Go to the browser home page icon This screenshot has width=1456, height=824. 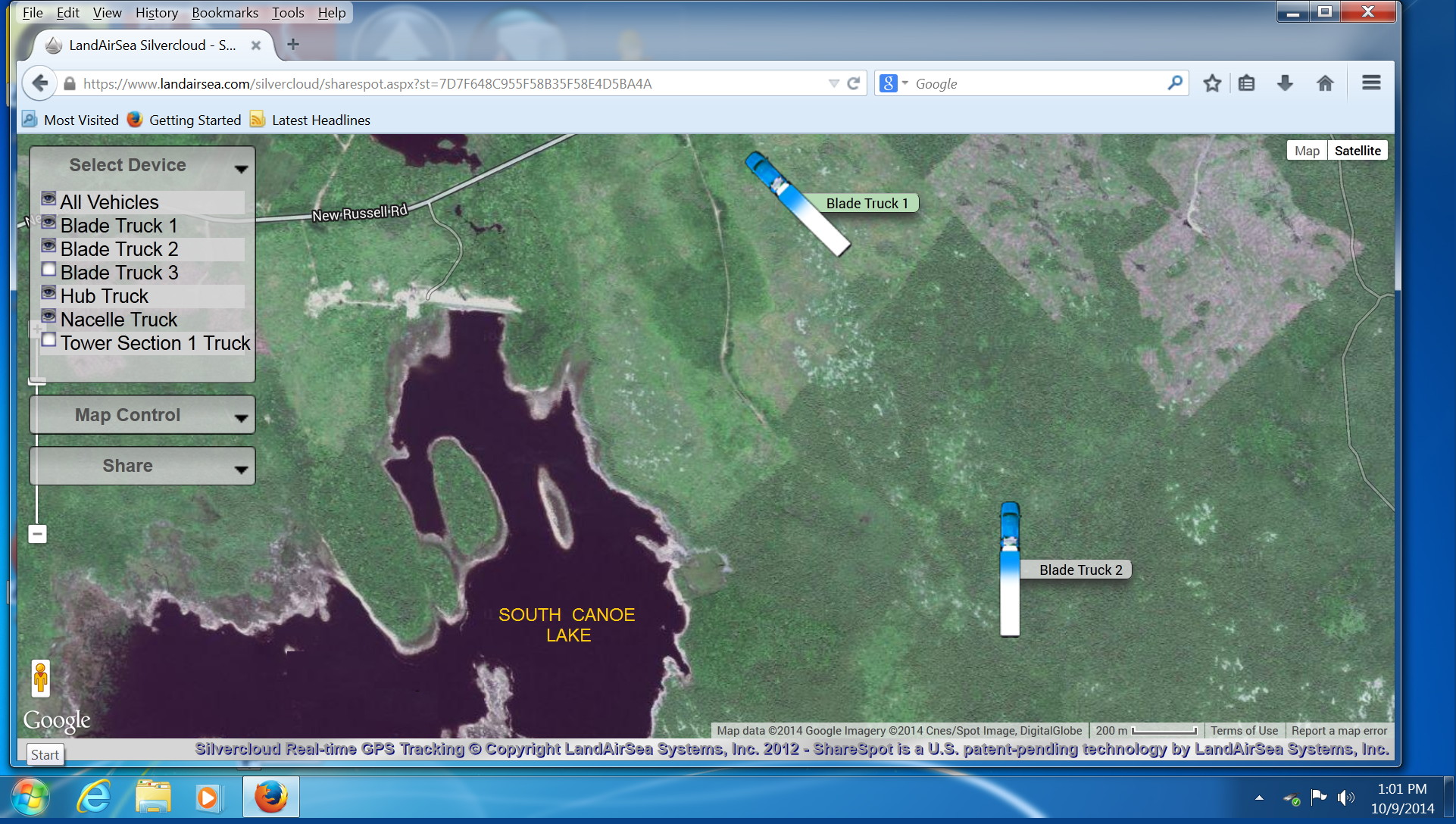1325,83
